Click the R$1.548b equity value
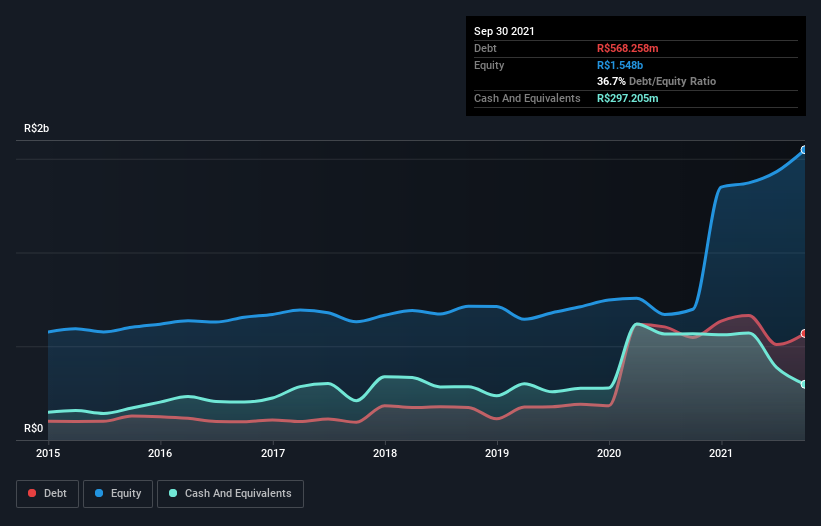 (x=620, y=65)
